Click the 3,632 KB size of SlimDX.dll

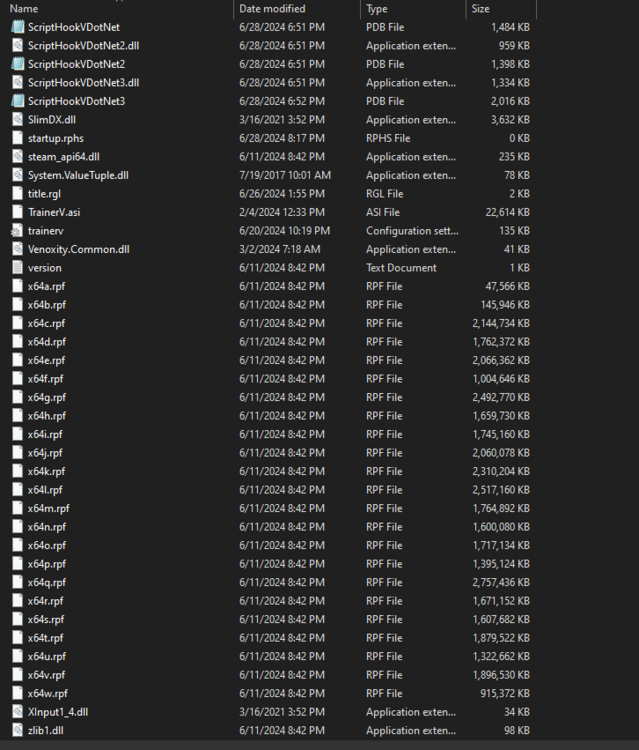[x=510, y=120]
